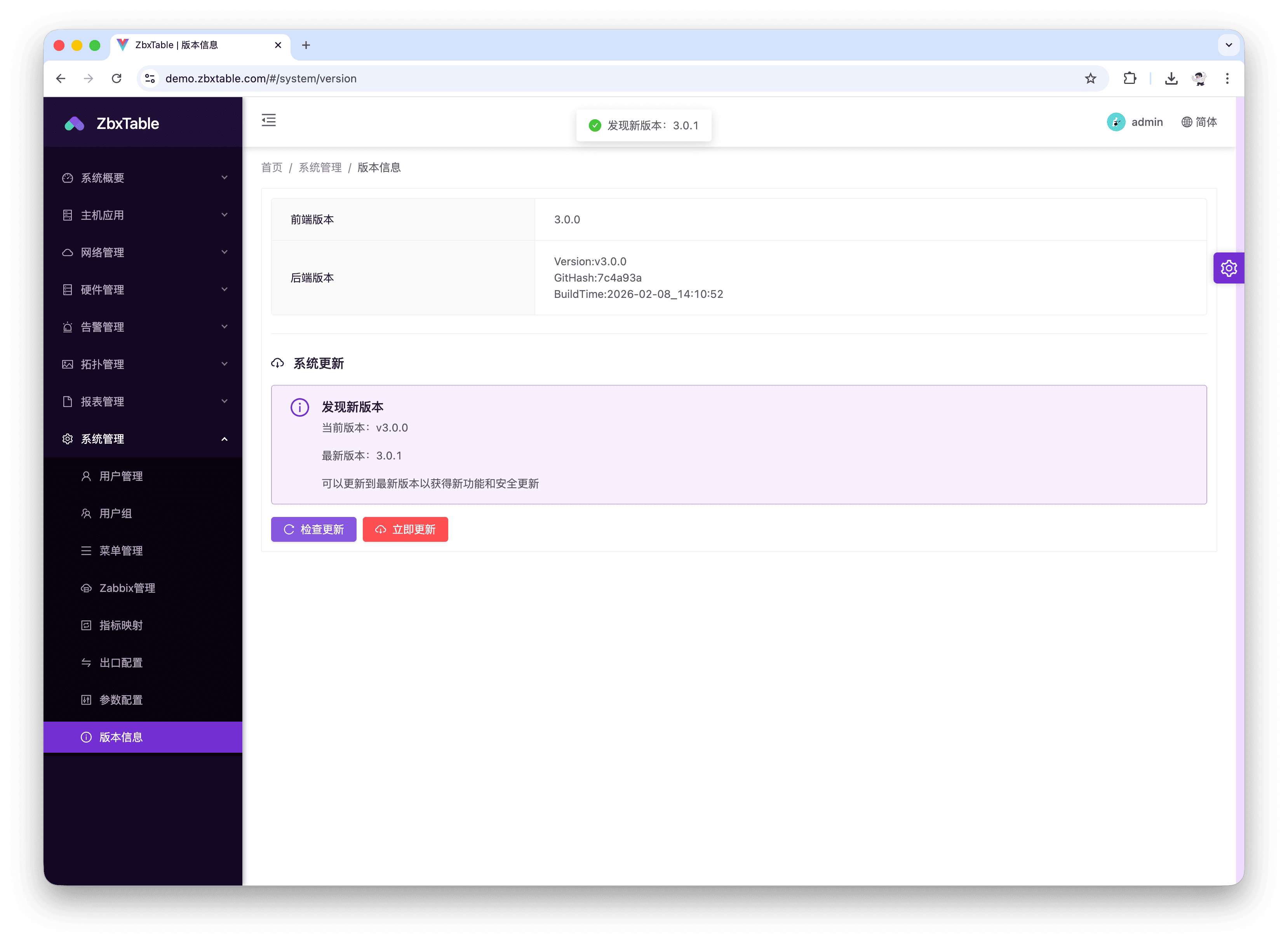Navigate to 首页 breadcrumb link
The image size is (1288, 943).
tap(272, 168)
